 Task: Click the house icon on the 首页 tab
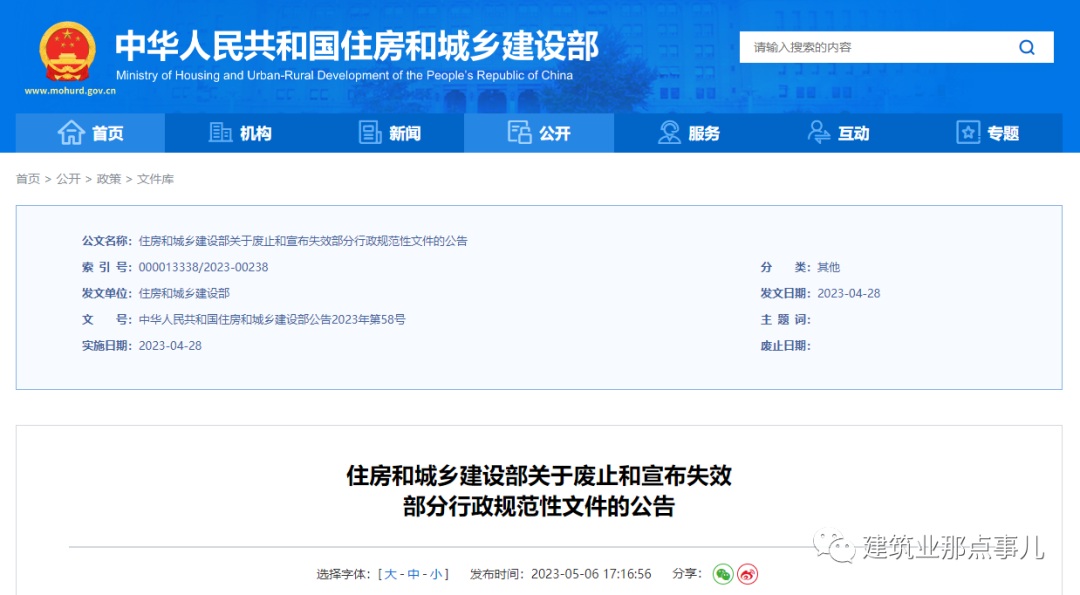[x=70, y=132]
